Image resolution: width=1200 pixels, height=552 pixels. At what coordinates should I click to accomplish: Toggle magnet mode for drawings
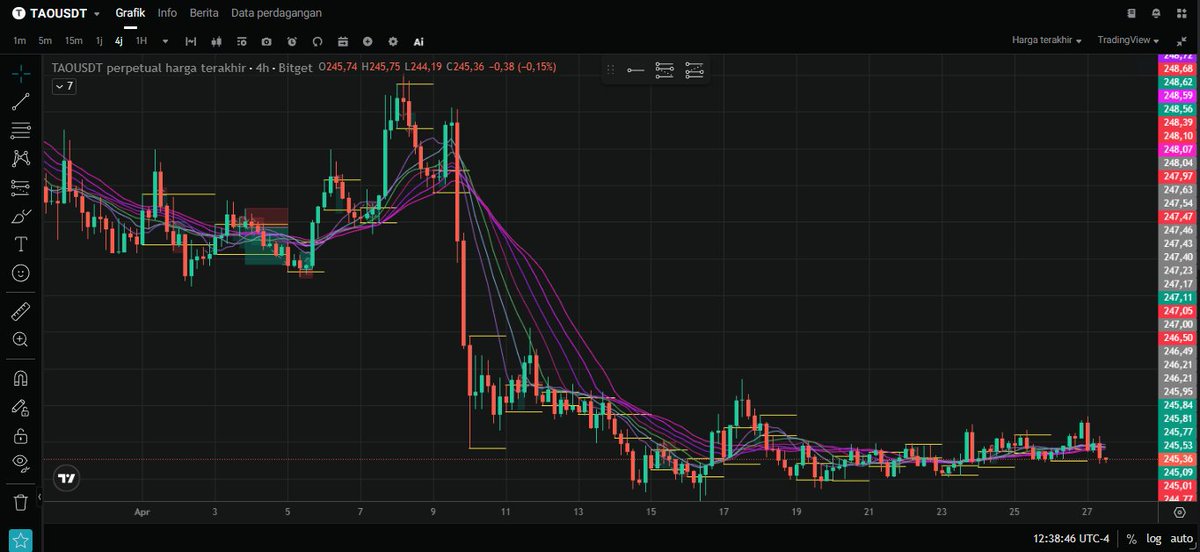point(20,378)
